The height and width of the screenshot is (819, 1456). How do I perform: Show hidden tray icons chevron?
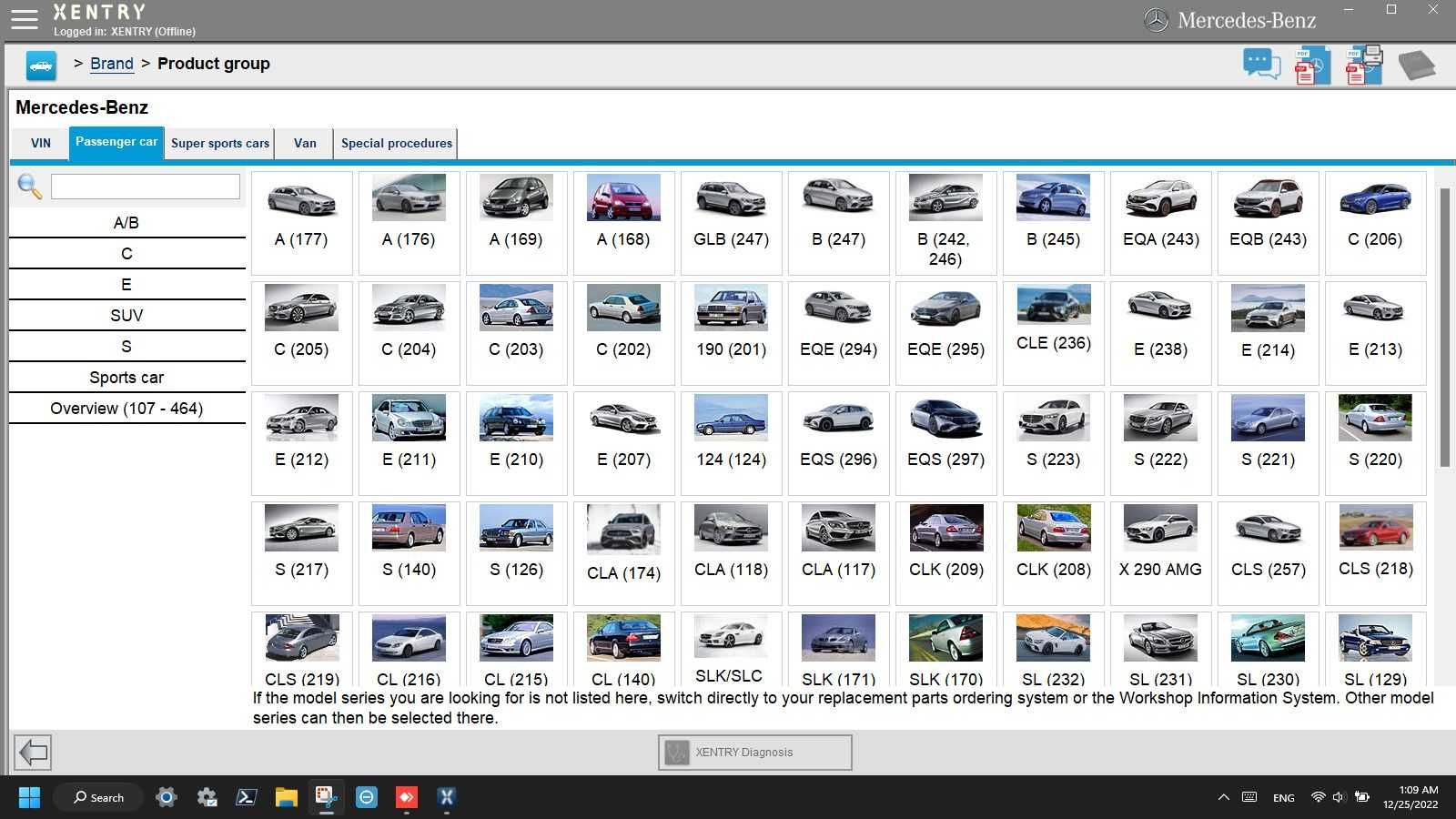(1223, 797)
